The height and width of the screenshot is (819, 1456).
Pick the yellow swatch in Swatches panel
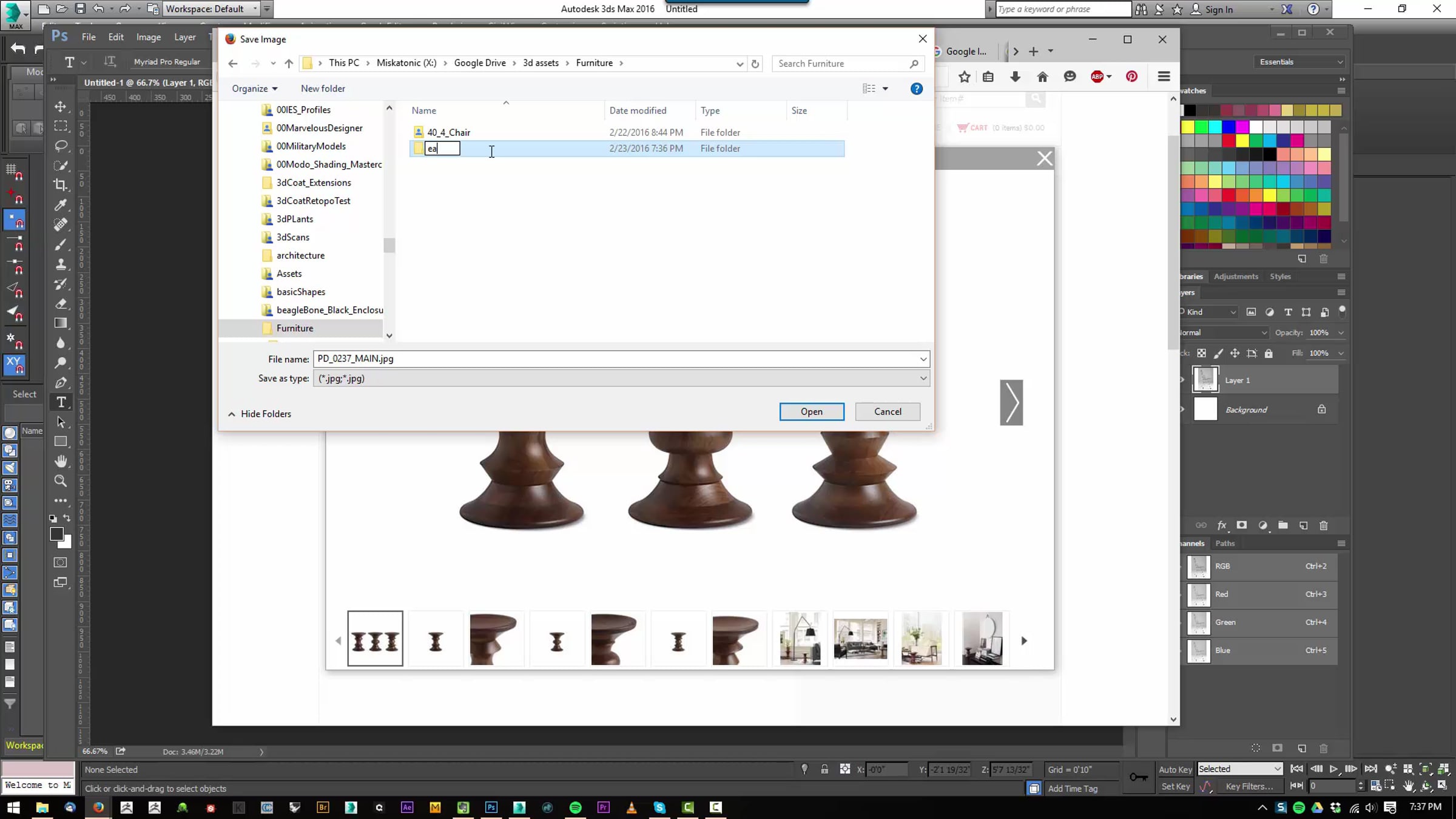coord(1188,127)
